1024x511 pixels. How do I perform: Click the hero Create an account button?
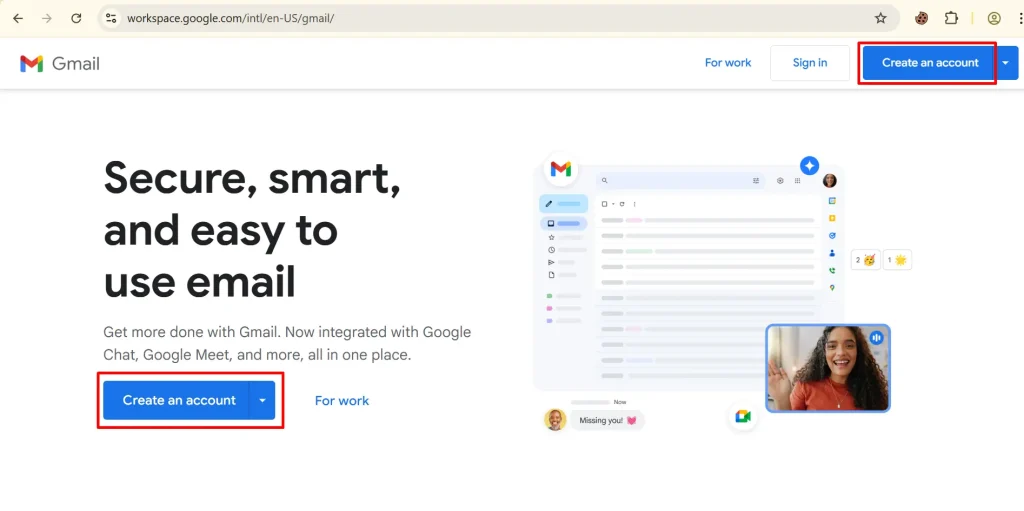(176, 400)
